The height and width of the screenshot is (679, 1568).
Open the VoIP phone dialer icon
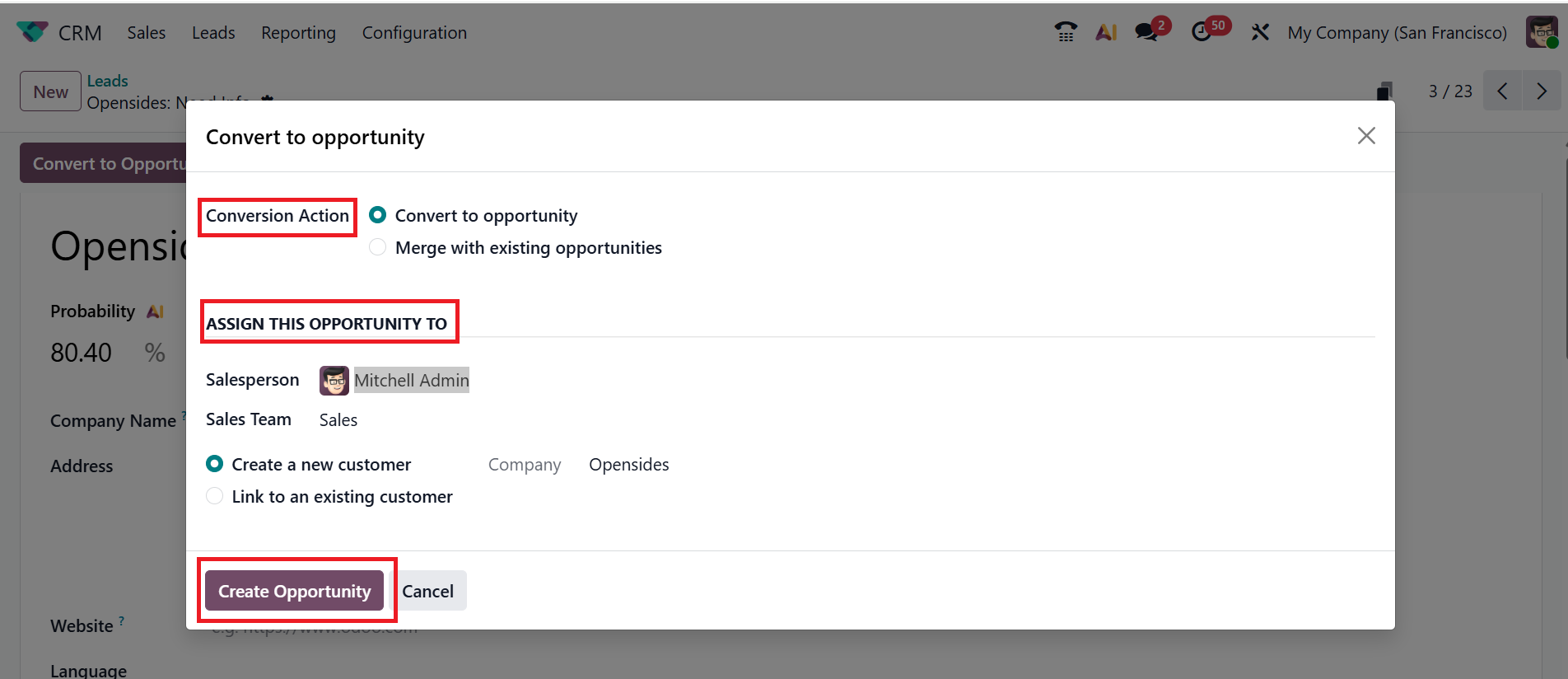(1066, 32)
